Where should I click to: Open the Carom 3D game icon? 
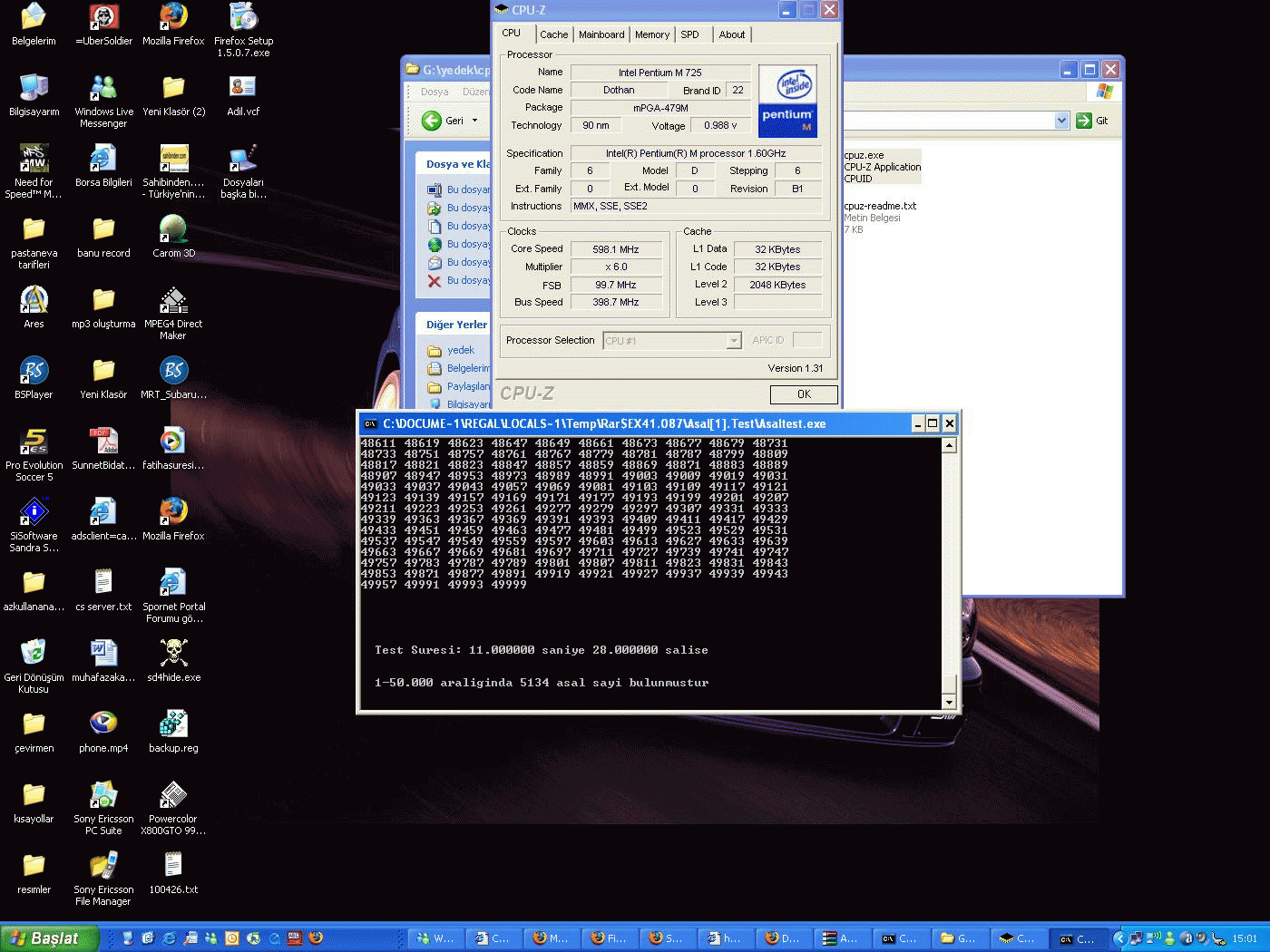(173, 236)
